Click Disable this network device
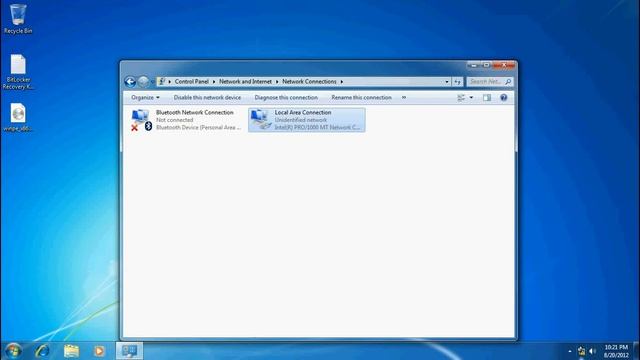Image resolution: width=640 pixels, height=360 pixels. pyautogui.click(x=207, y=98)
